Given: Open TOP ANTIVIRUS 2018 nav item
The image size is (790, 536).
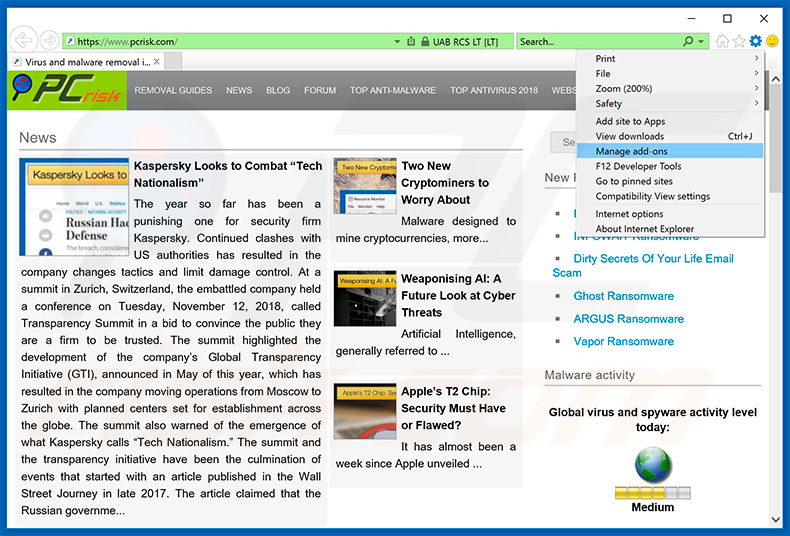Looking at the screenshot, I should tap(494, 90).
